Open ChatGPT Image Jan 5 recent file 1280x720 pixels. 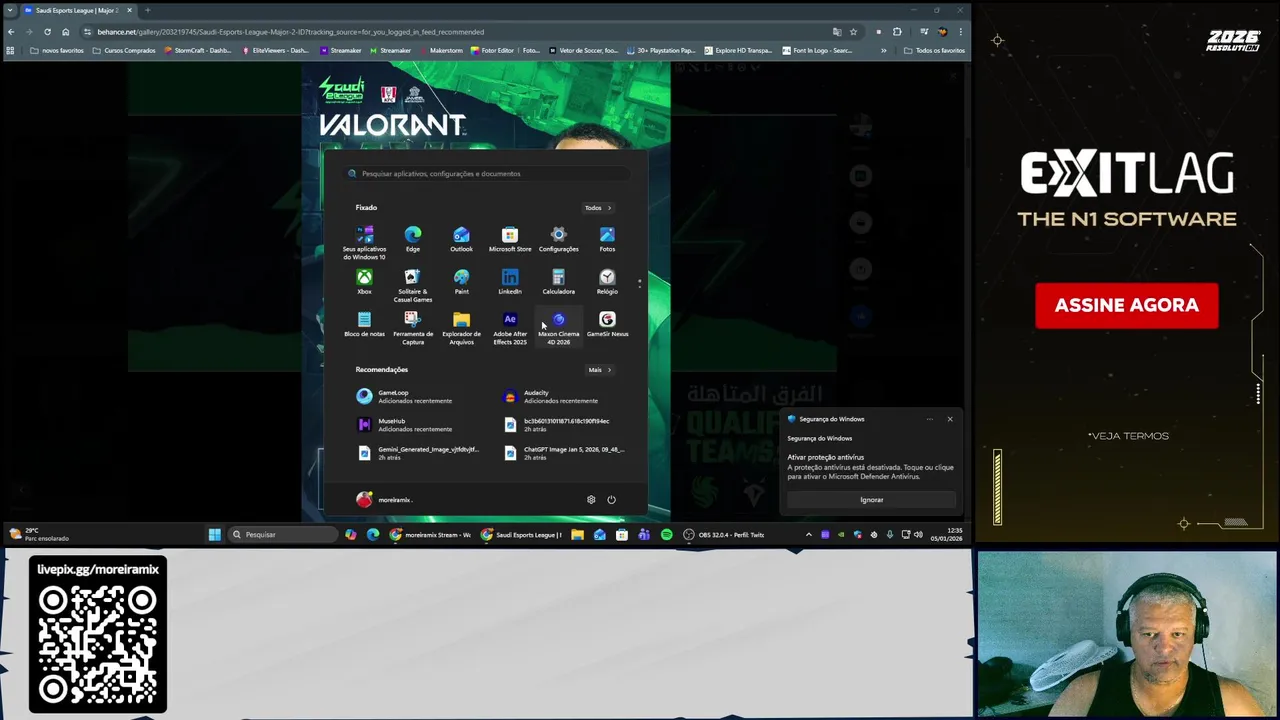[x=565, y=453]
